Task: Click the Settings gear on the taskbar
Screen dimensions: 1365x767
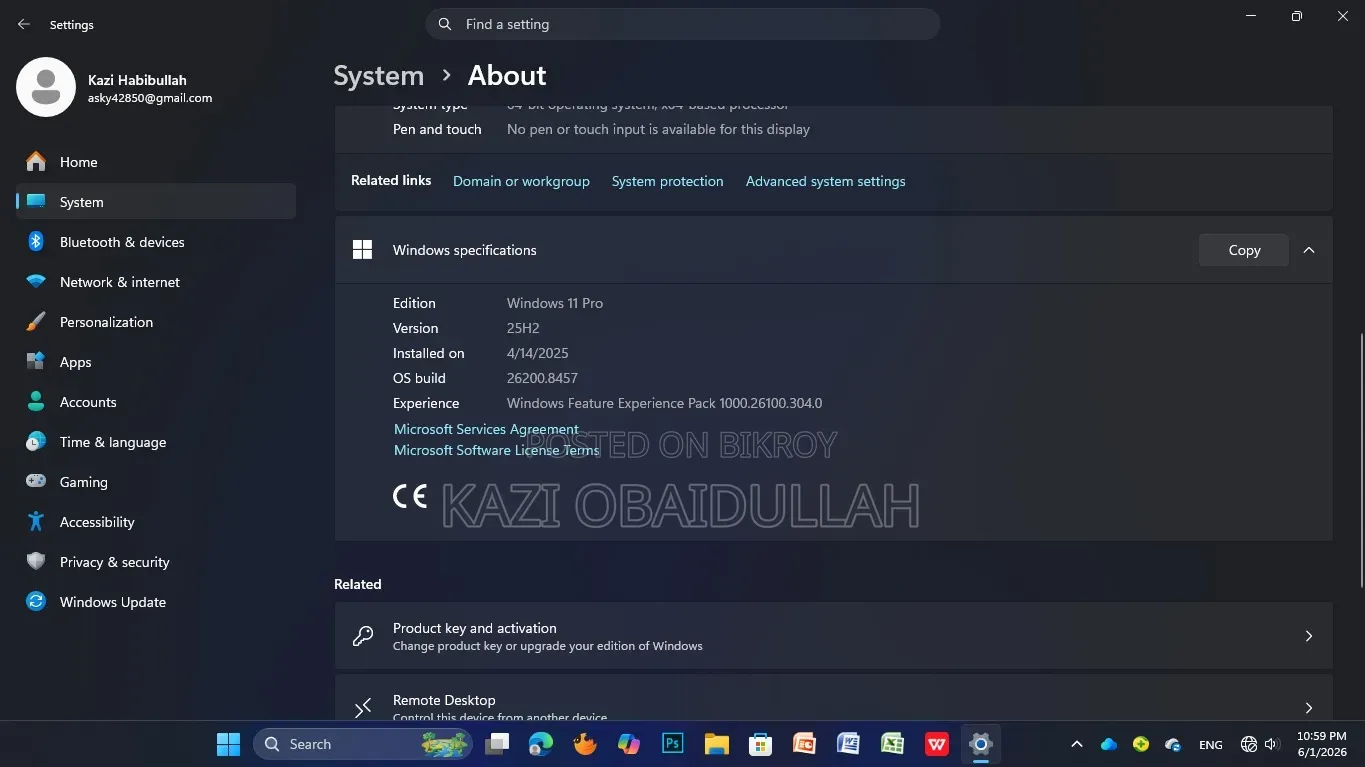Action: point(981,744)
